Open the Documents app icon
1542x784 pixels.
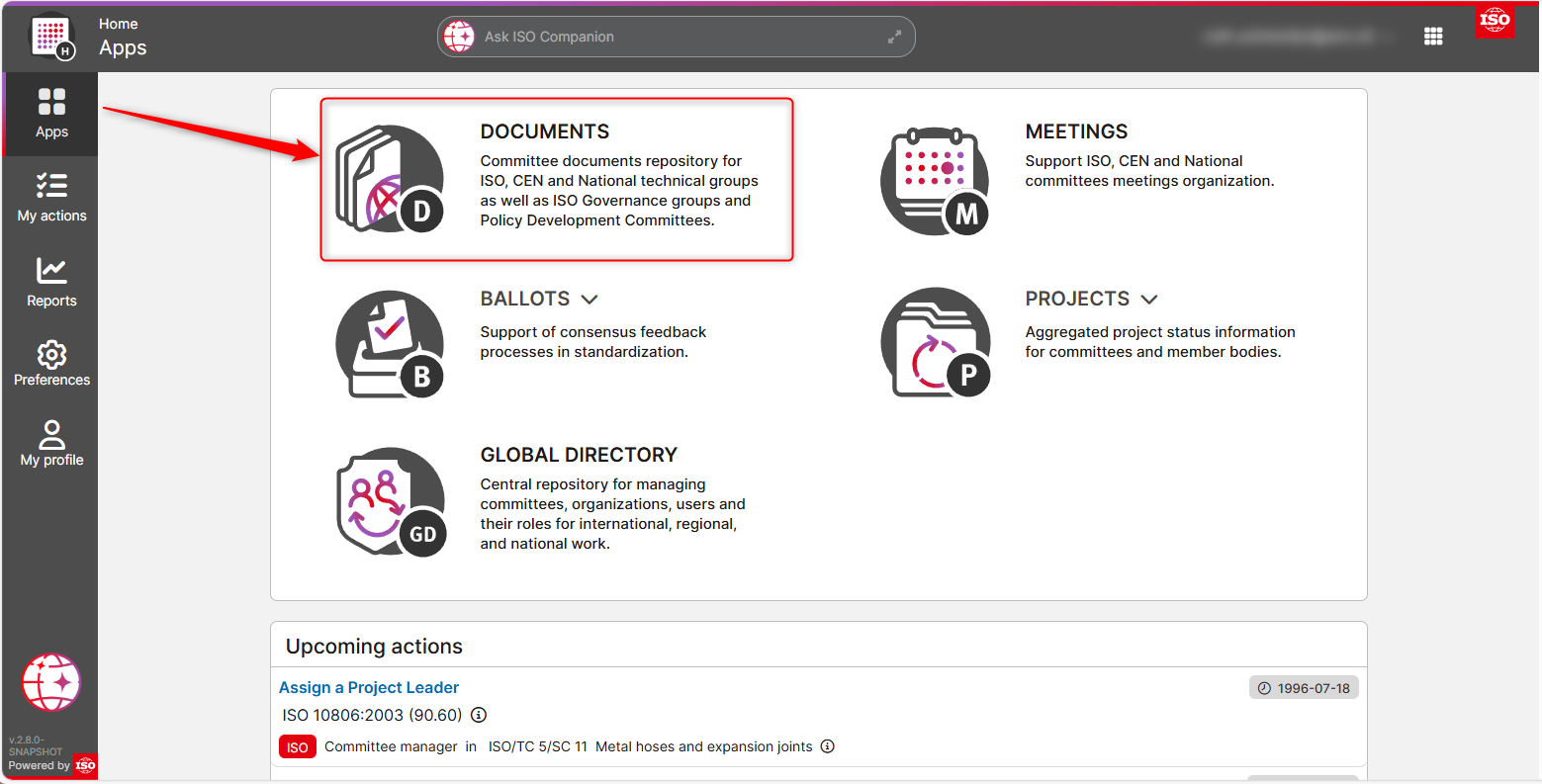tap(390, 179)
